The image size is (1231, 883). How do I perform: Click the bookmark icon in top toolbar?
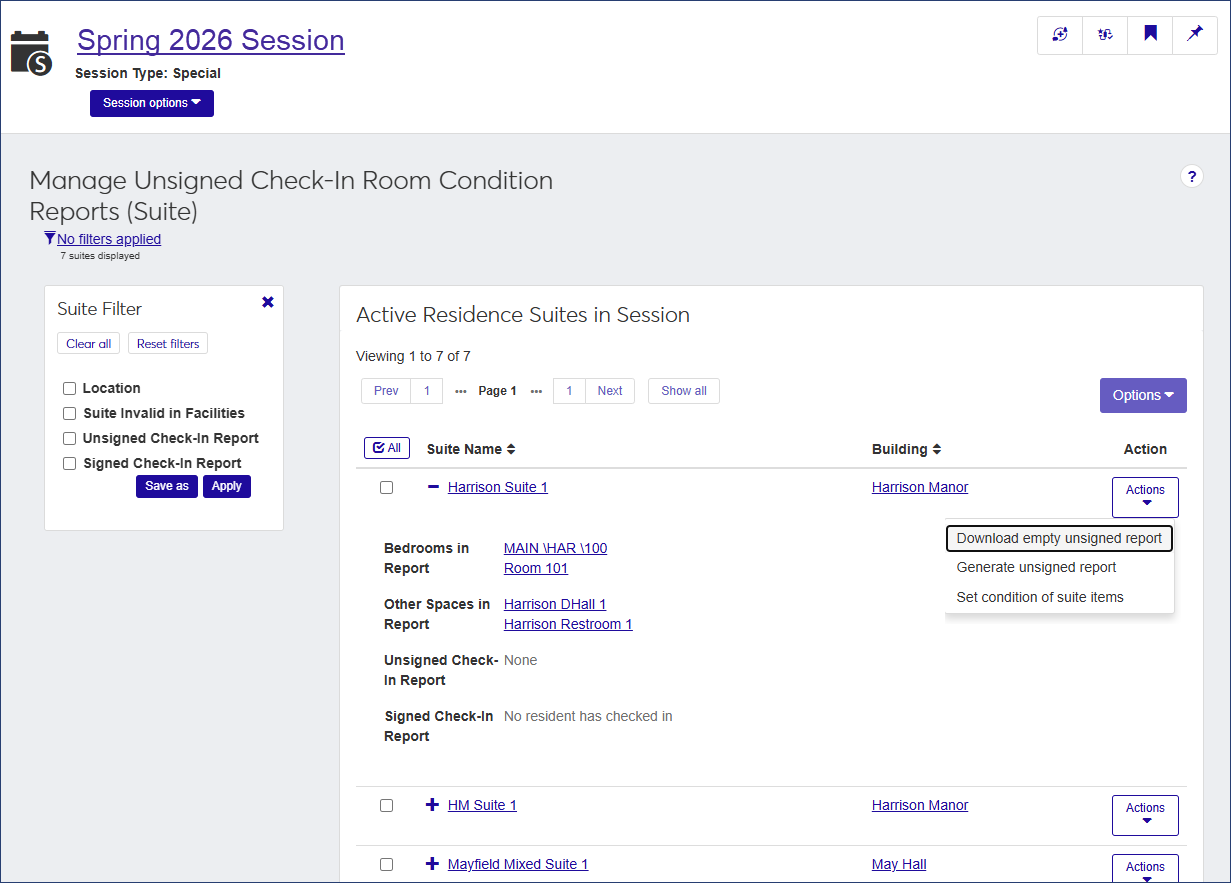click(x=1149, y=35)
